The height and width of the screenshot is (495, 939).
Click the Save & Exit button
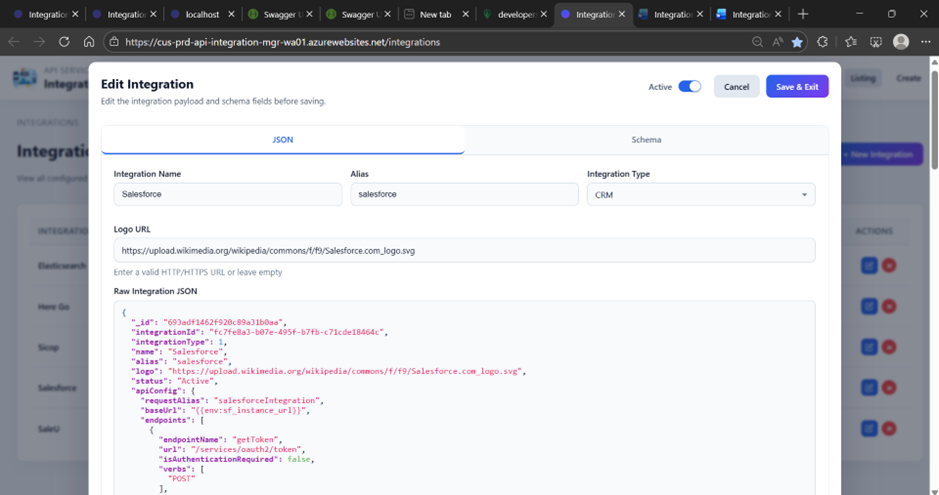point(797,87)
